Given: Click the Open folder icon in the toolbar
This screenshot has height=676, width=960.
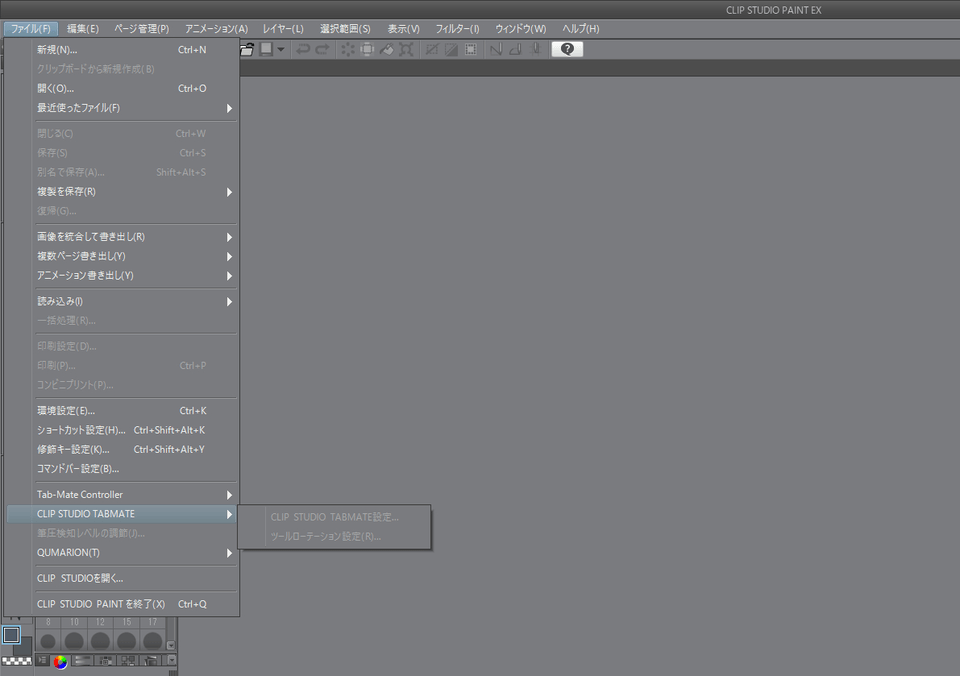Looking at the screenshot, I should [x=246, y=50].
